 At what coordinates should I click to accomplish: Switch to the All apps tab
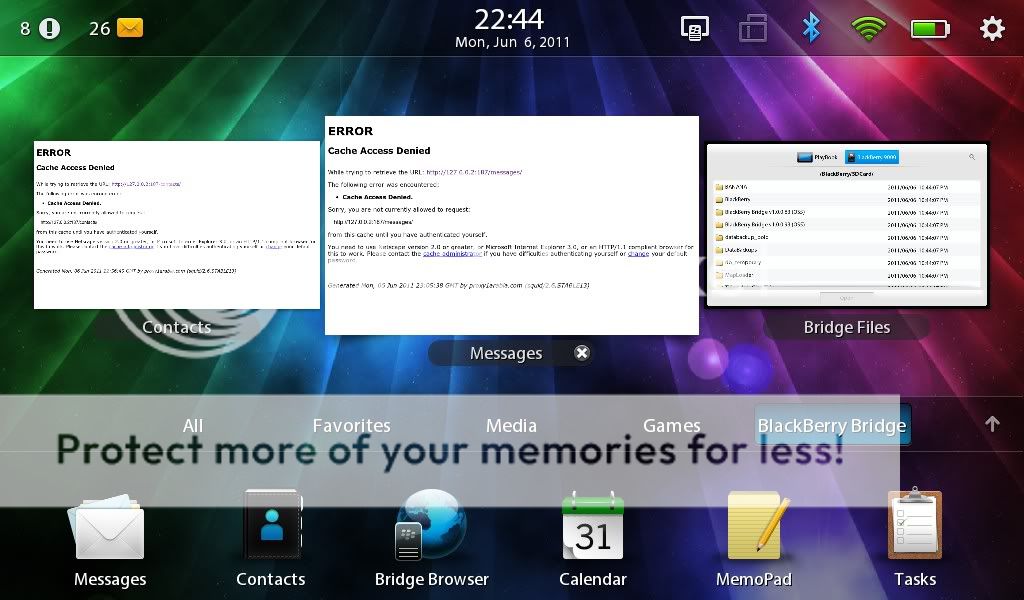pyautogui.click(x=193, y=426)
